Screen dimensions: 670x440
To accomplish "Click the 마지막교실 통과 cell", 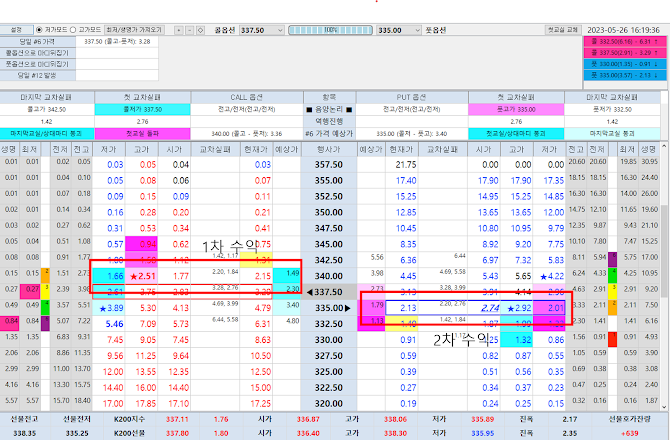I will (x=612, y=134).
